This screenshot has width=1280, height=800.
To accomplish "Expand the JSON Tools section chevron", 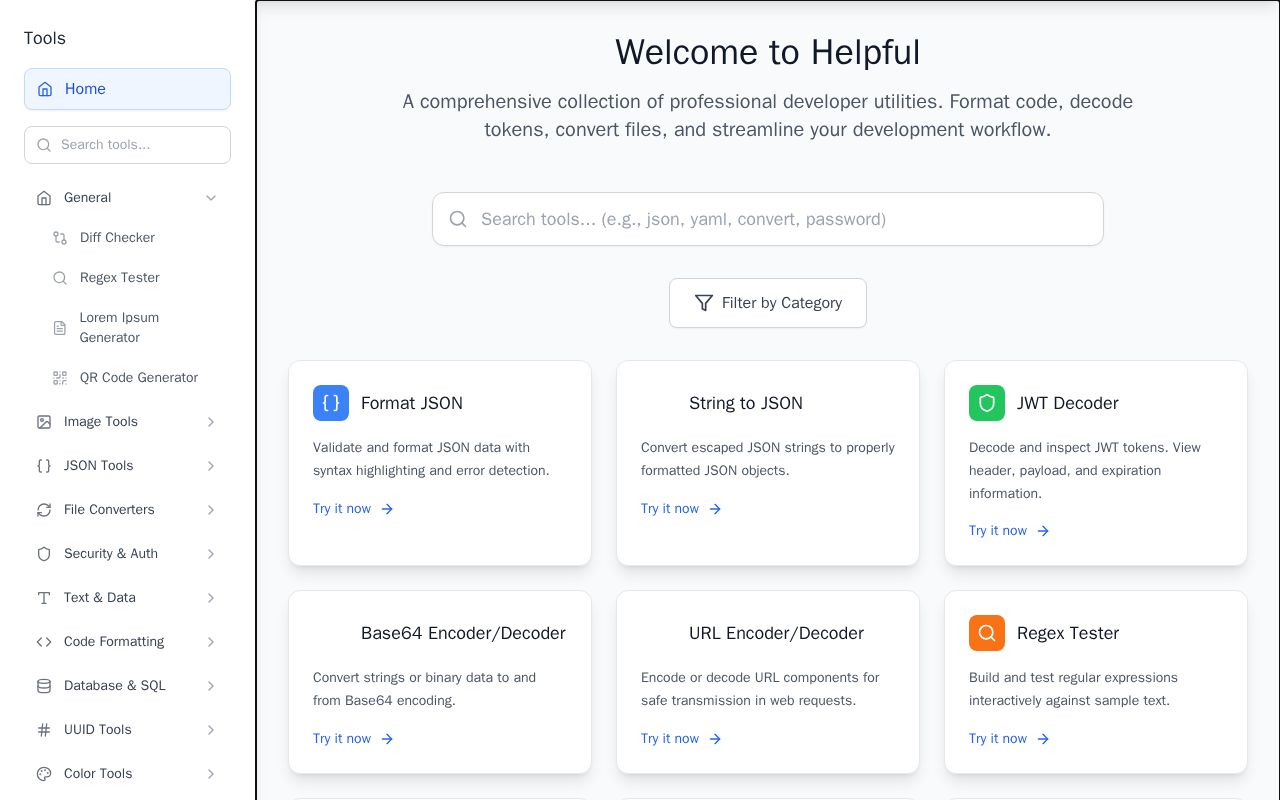I will tap(211, 466).
